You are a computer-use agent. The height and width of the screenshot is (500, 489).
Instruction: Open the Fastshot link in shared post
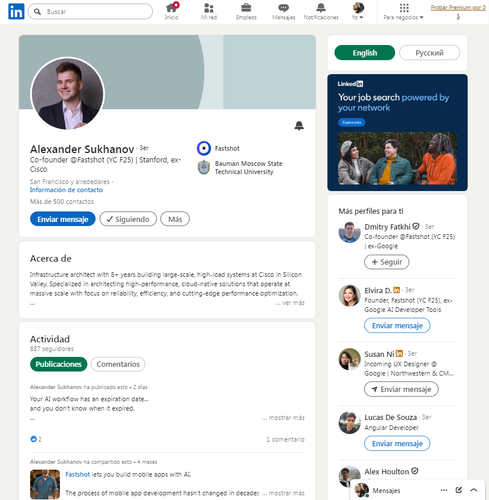[x=78, y=474]
